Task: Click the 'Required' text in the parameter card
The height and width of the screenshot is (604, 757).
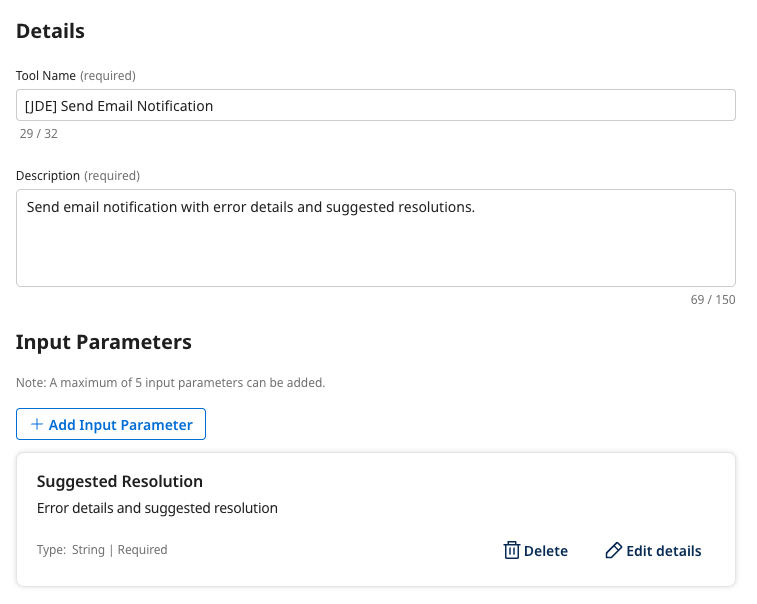Action: pos(142,550)
